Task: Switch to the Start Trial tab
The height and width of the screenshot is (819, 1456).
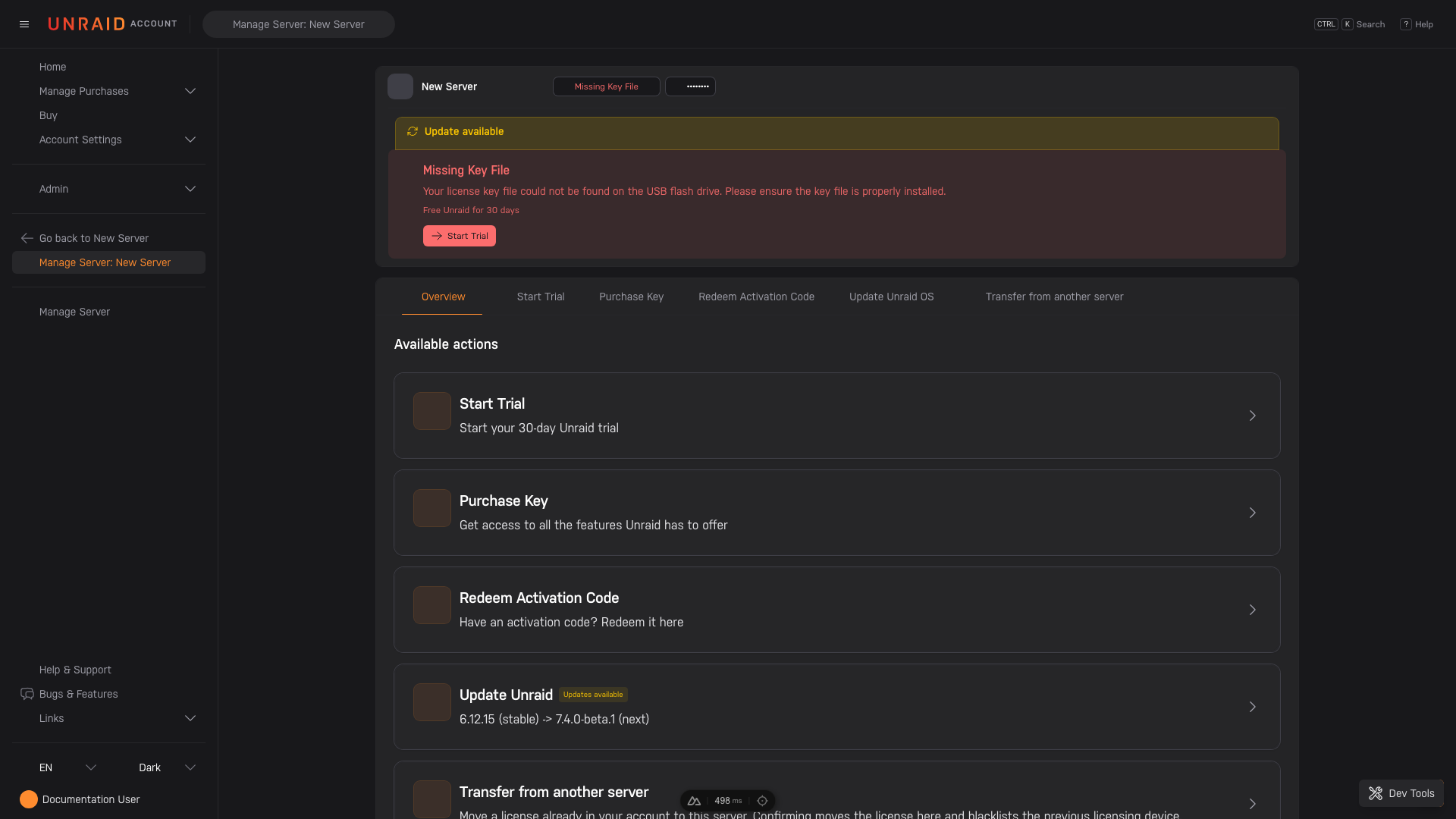Action: tap(541, 297)
